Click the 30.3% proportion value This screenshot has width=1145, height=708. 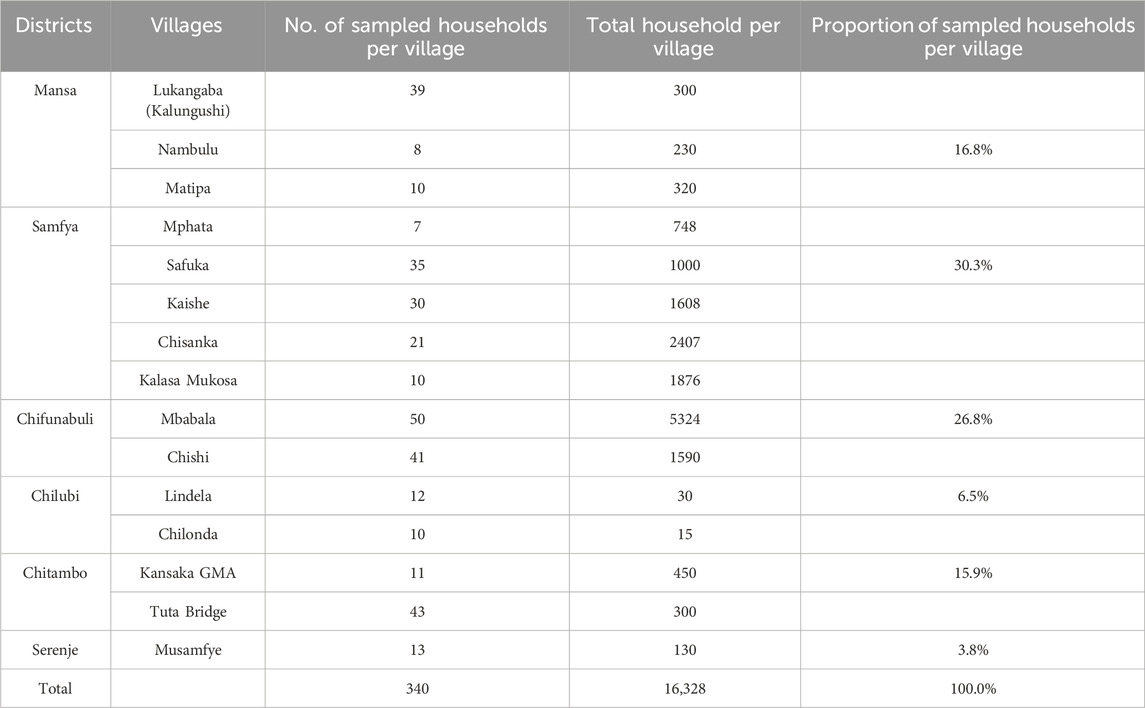point(972,265)
